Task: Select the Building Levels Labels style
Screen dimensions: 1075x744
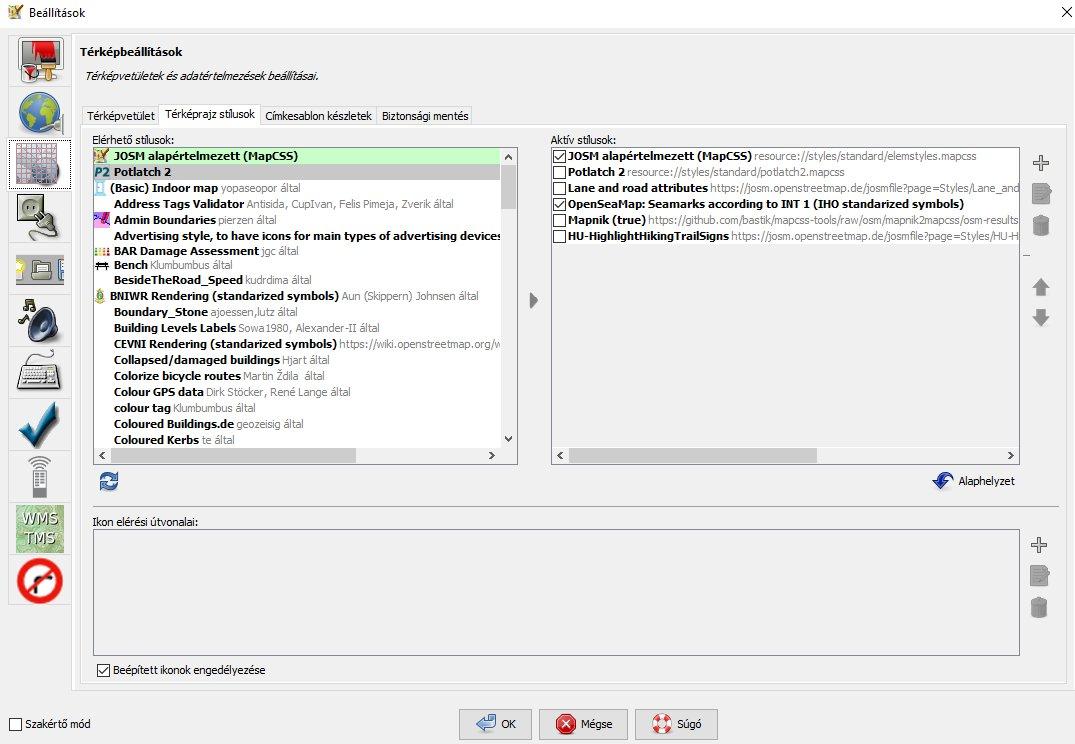Action: tap(297, 328)
